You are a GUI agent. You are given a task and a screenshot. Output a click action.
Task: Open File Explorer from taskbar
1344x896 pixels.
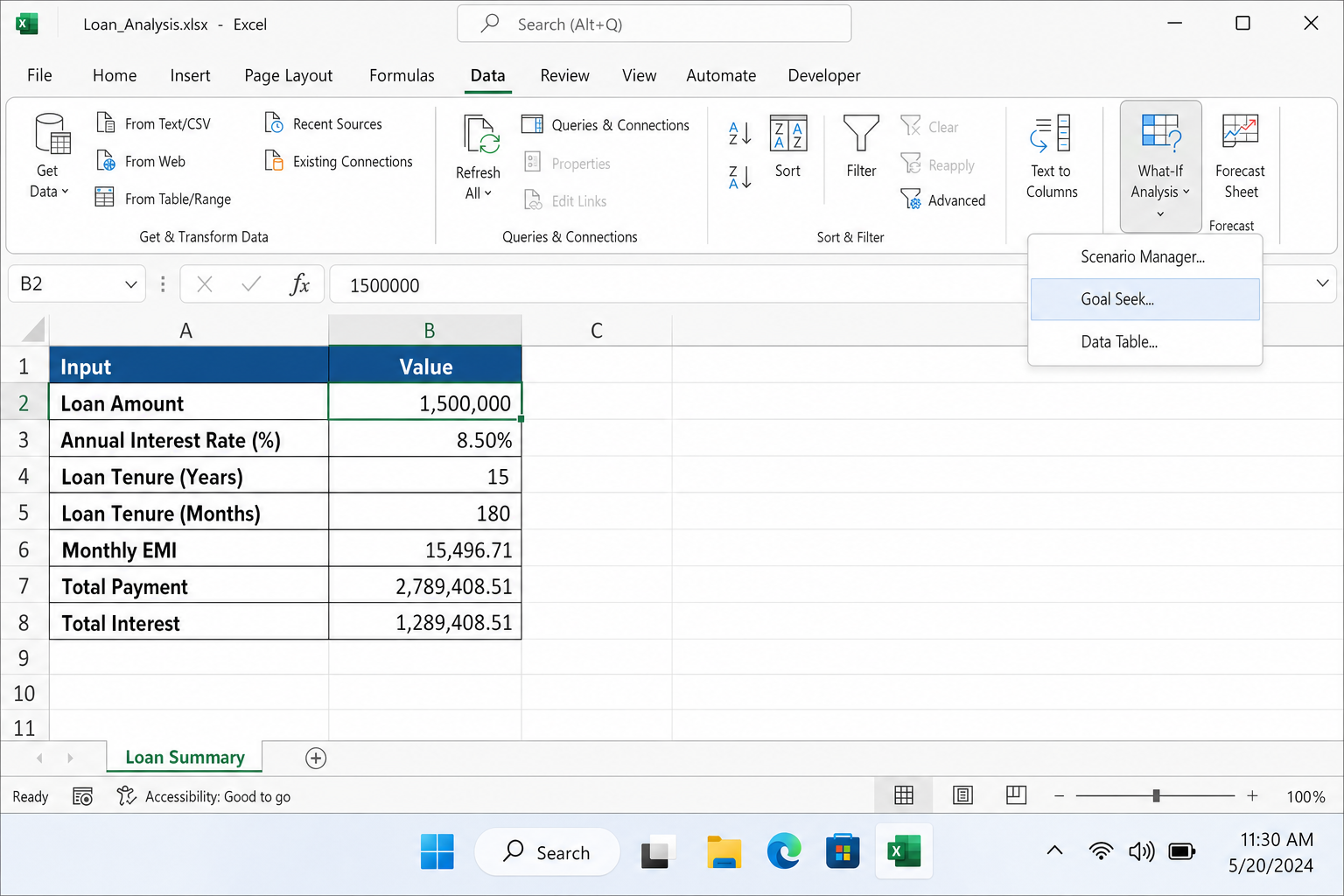(724, 851)
